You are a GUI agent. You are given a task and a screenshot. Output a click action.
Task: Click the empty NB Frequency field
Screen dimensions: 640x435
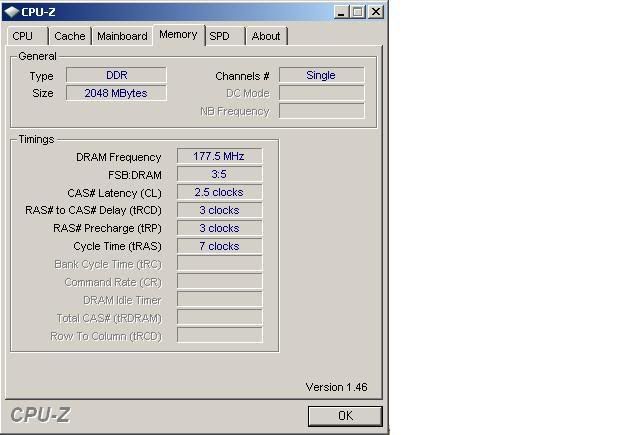point(321,111)
